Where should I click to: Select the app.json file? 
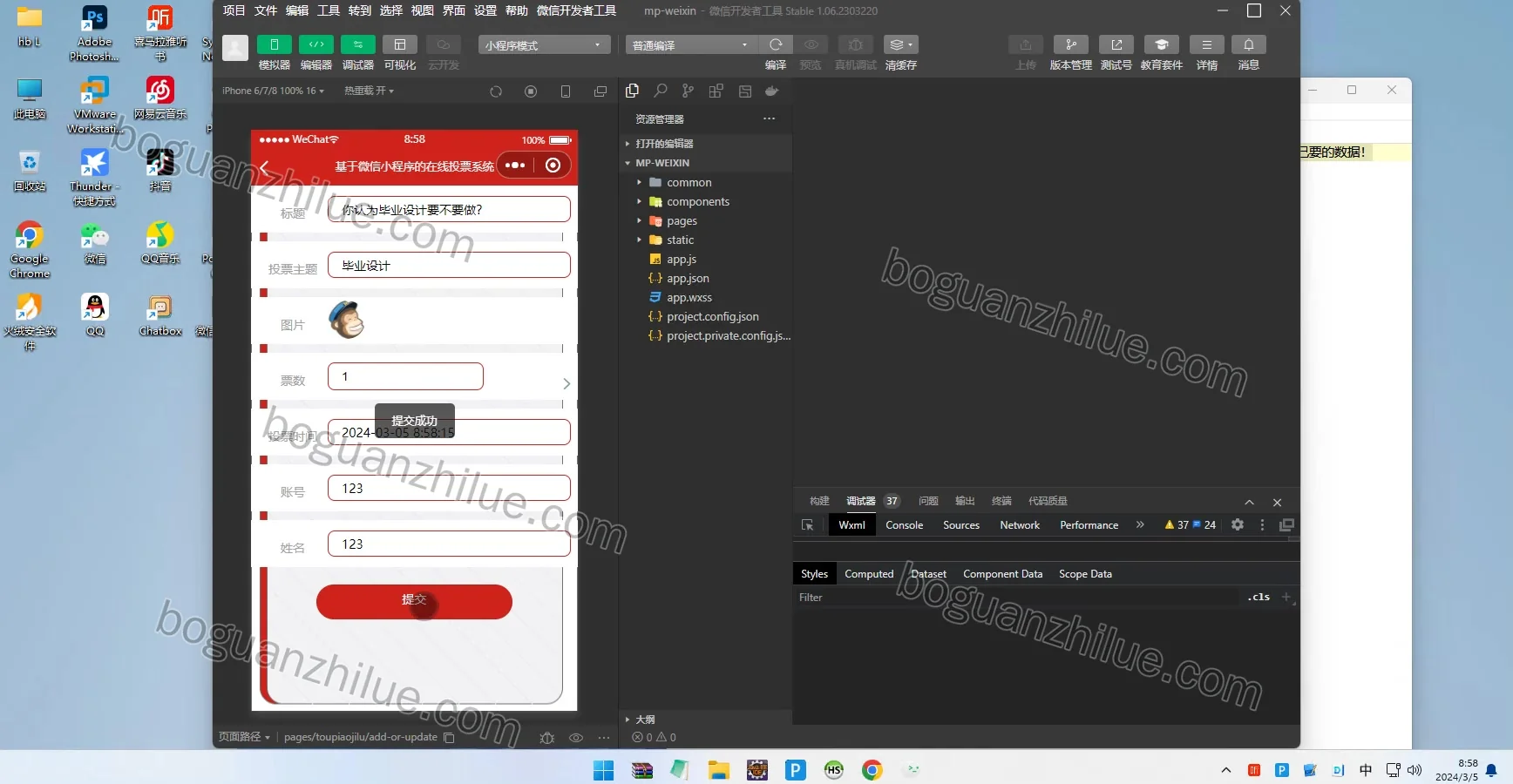(688, 278)
